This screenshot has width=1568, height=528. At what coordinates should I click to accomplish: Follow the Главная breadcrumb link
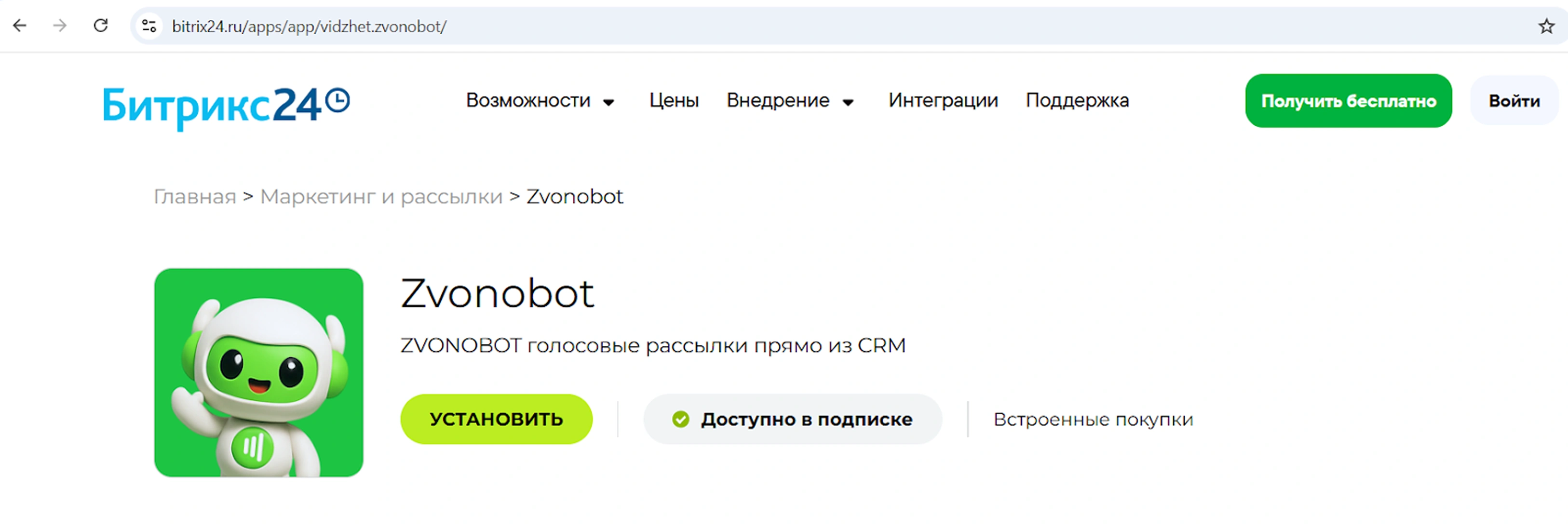[x=195, y=197]
